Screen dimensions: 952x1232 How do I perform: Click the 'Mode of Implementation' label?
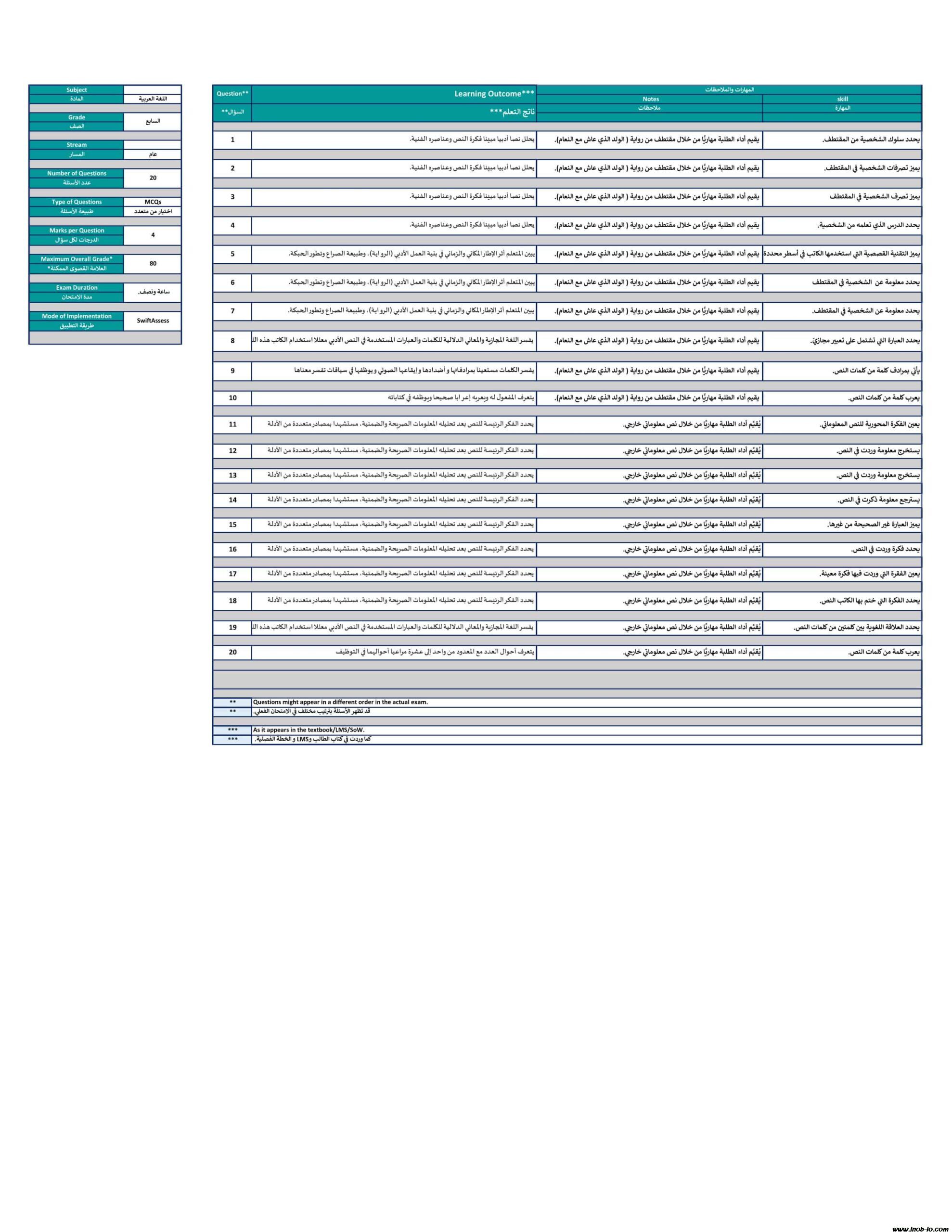(77, 317)
